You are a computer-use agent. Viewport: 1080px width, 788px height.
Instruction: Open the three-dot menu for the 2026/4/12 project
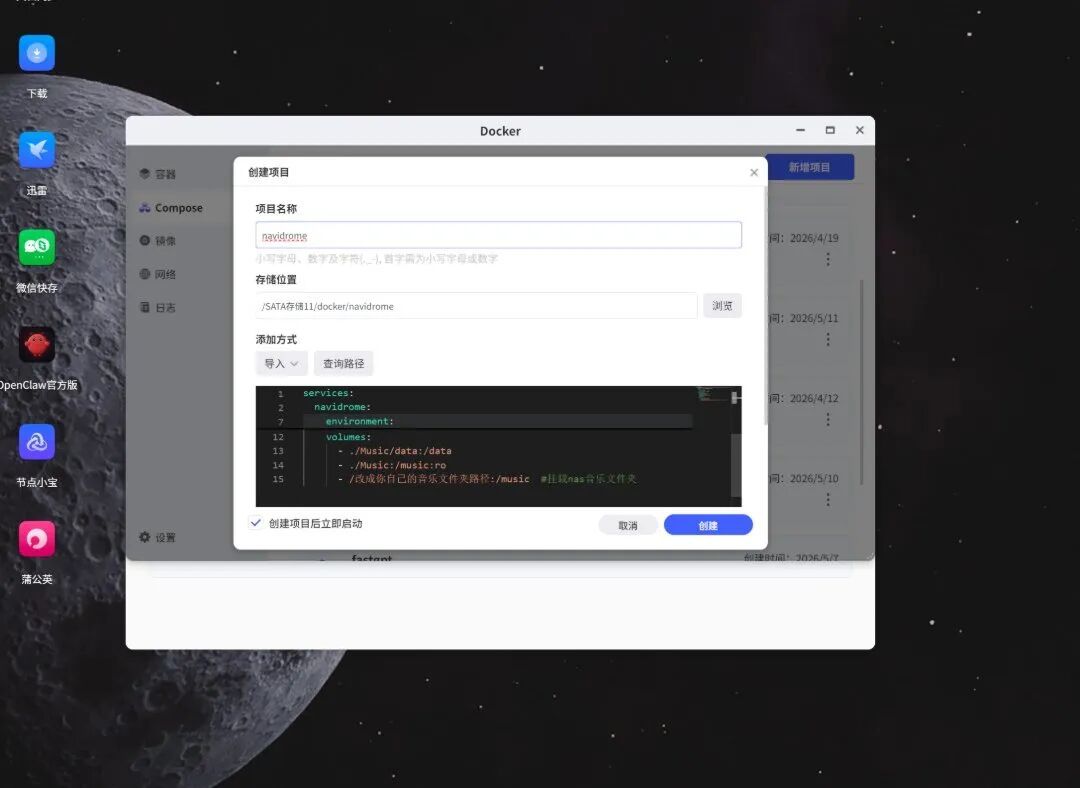828,419
